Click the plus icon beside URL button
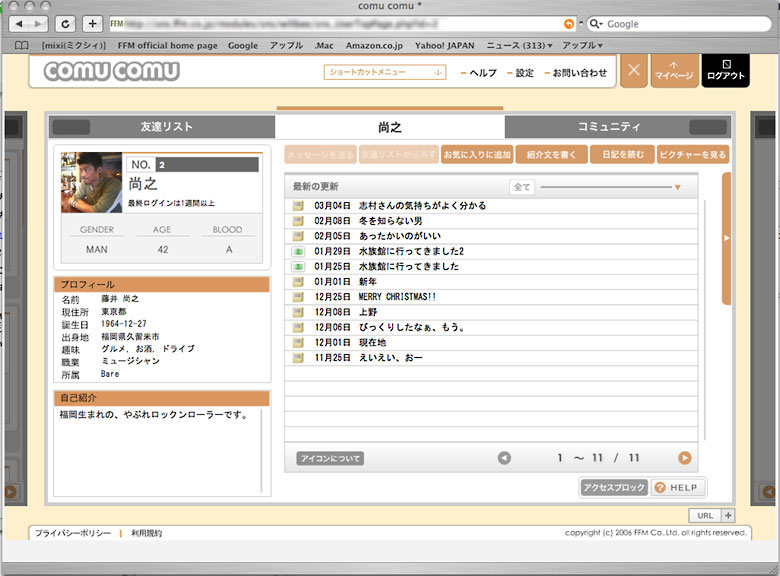The width and height of the screenshot is (780, 576). tap(728, 515)
